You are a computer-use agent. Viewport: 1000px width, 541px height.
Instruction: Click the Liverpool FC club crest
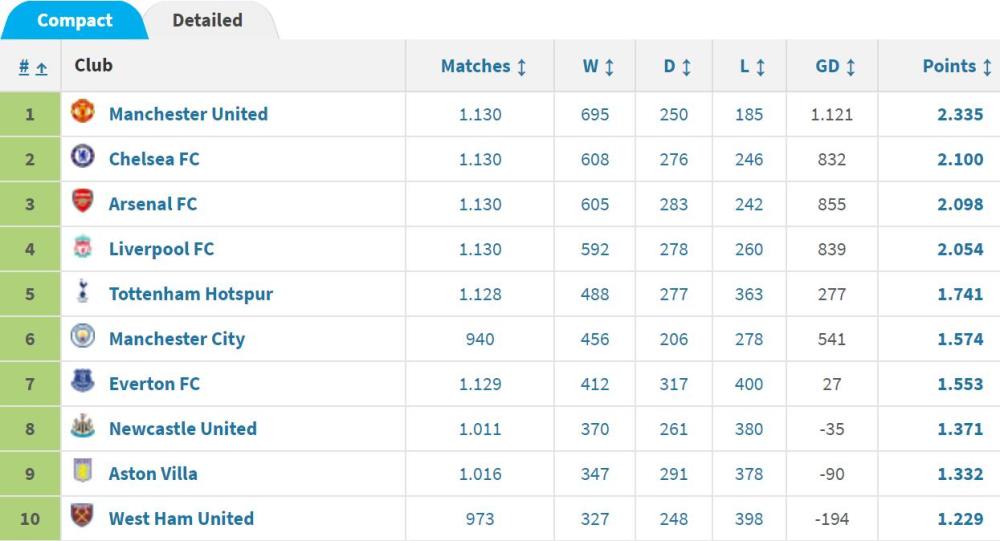(x=82, y=246)
